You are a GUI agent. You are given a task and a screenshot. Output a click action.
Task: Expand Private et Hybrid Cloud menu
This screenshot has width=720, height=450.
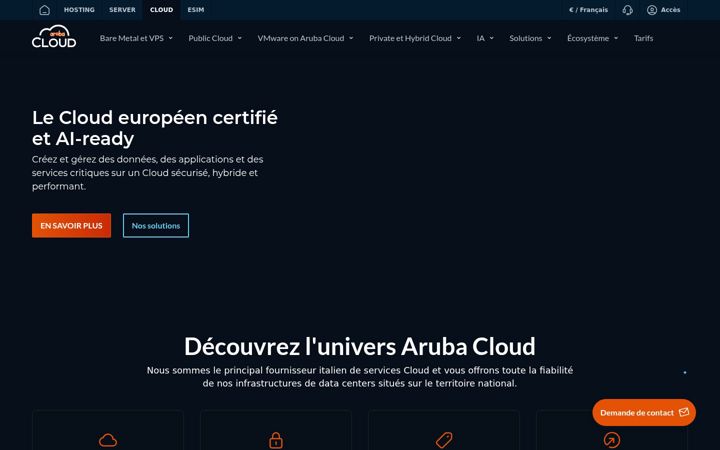pos(415,38)
